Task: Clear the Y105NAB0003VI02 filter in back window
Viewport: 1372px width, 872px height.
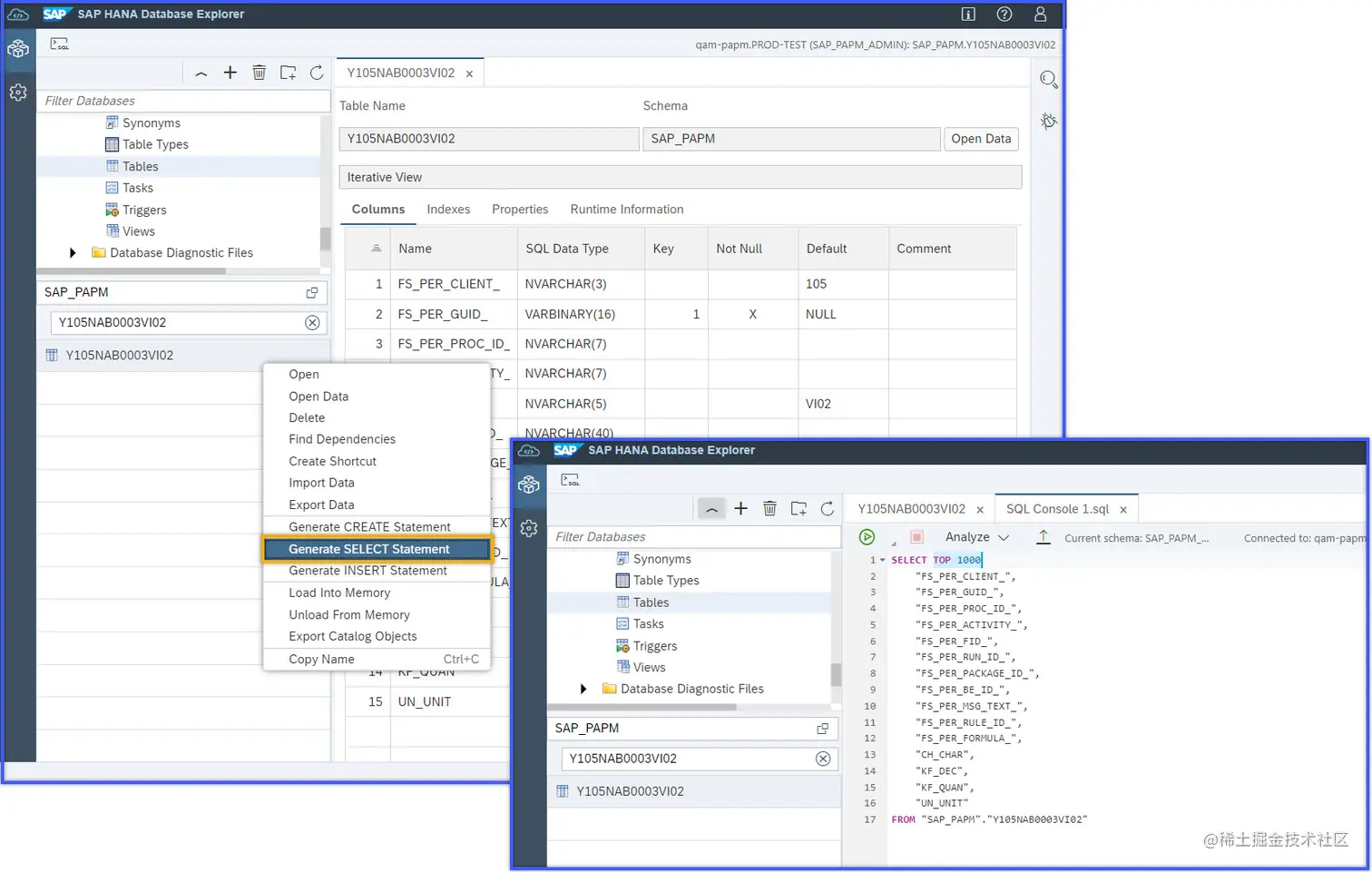Action: coord(312,323)
